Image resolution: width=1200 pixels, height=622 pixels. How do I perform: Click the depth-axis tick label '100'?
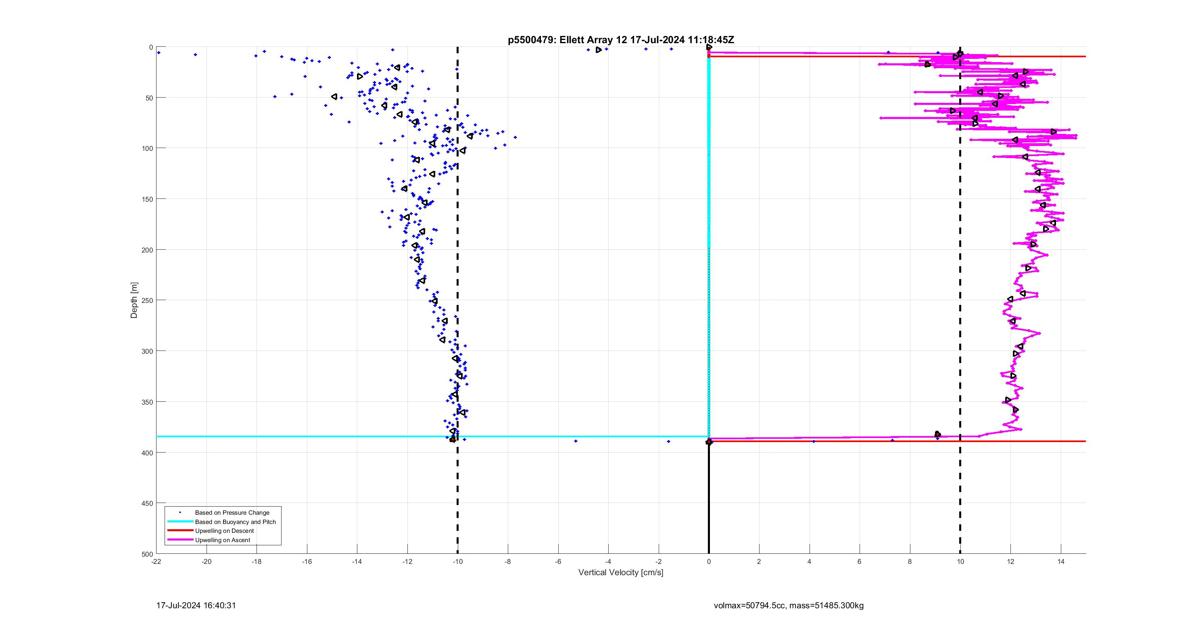click(146, 148)
